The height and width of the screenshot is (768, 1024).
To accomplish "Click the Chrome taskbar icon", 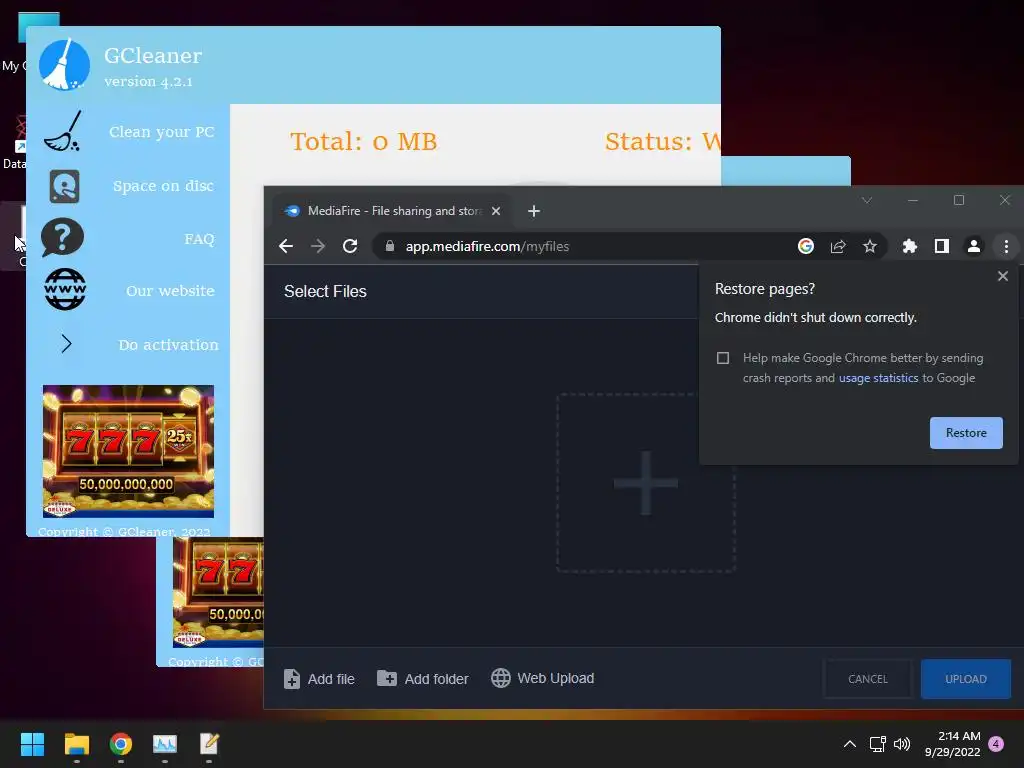I will point(121,744).
